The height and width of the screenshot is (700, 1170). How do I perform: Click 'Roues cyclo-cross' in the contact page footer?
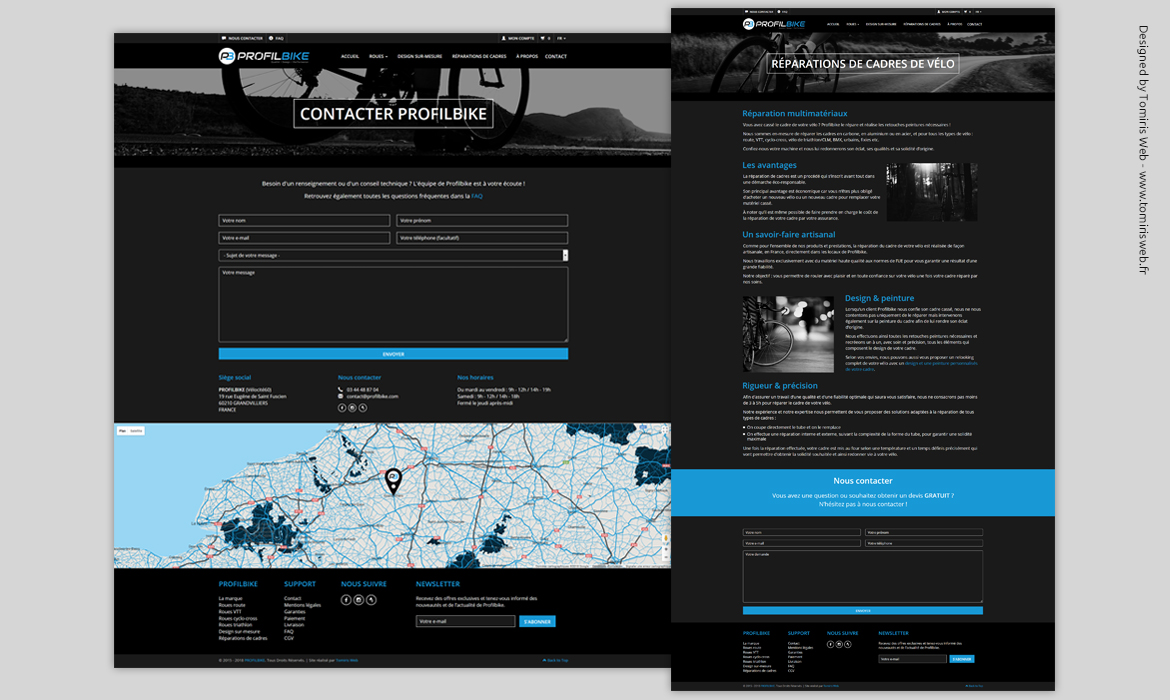[x=238, y=619]
